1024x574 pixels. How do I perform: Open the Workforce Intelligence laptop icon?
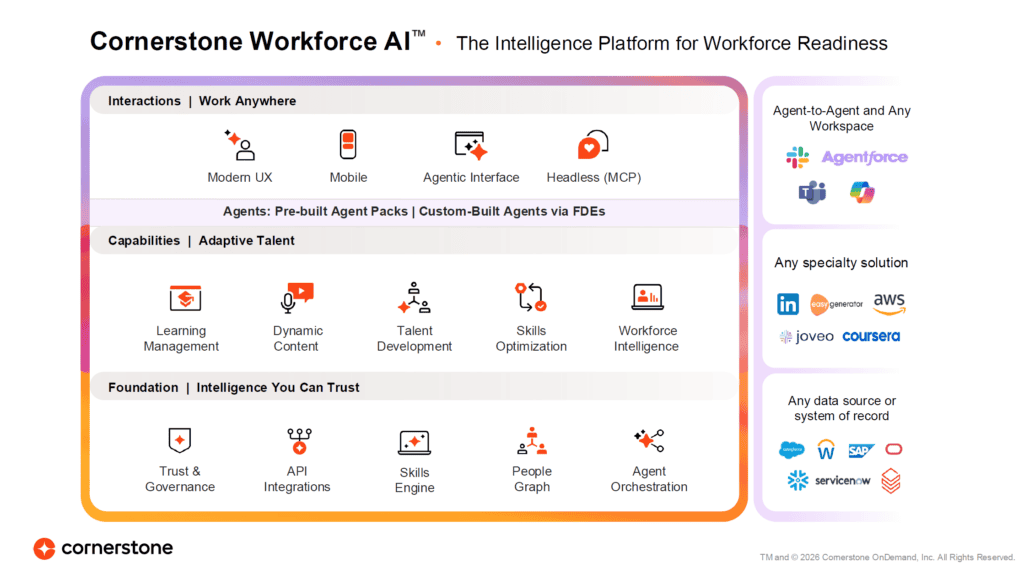[x=647, y=297]
